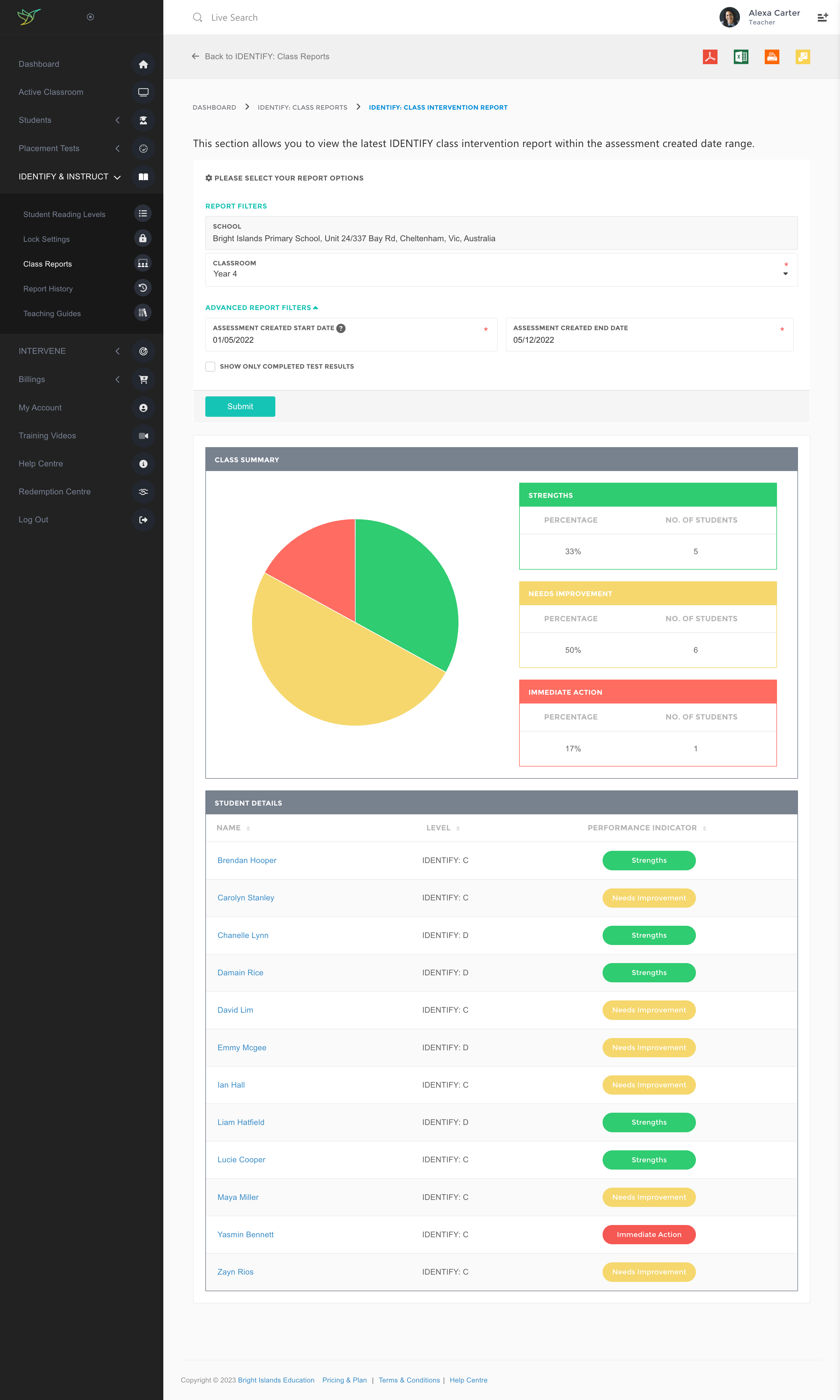Image resolution: width=840 pixels, height=1400 pixels.
Task: Select Student Reading Levels menu item
Action: (x=64, y=214)
